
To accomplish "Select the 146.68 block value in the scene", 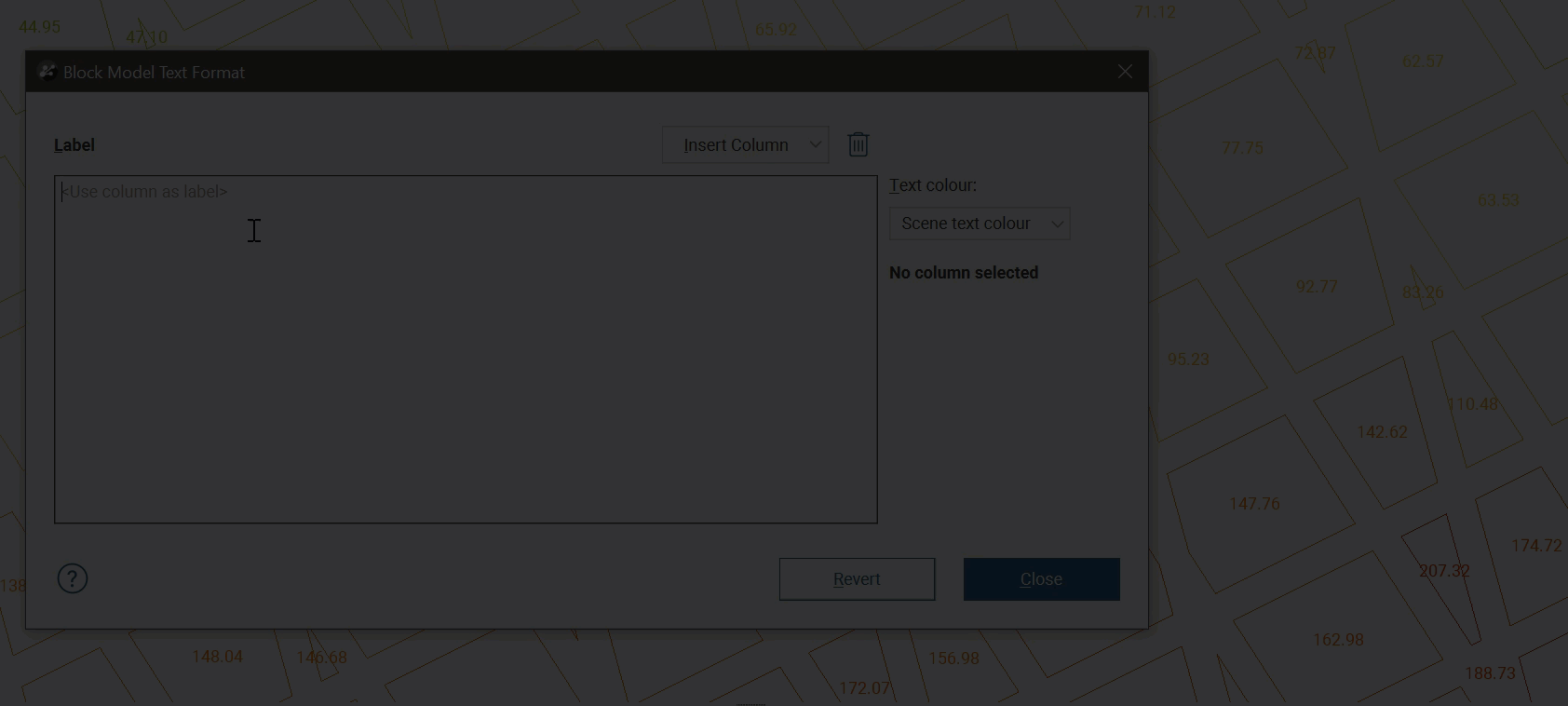I will pos(321,658).
